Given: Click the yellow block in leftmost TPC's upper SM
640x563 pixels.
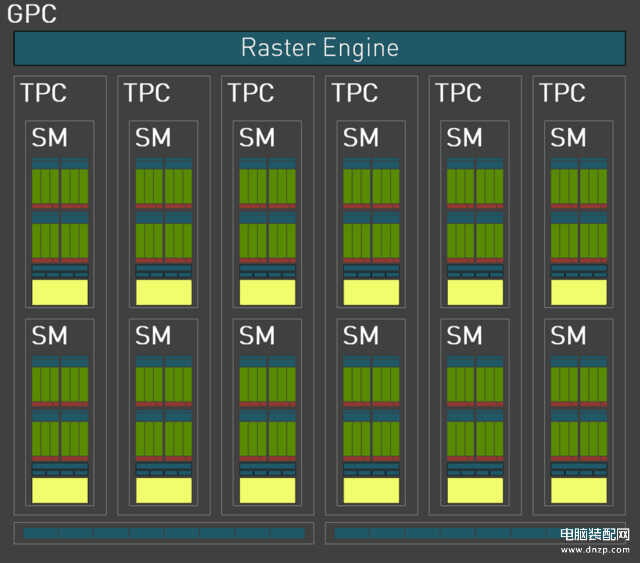Looking at the screenshot, I should point(60,292).
